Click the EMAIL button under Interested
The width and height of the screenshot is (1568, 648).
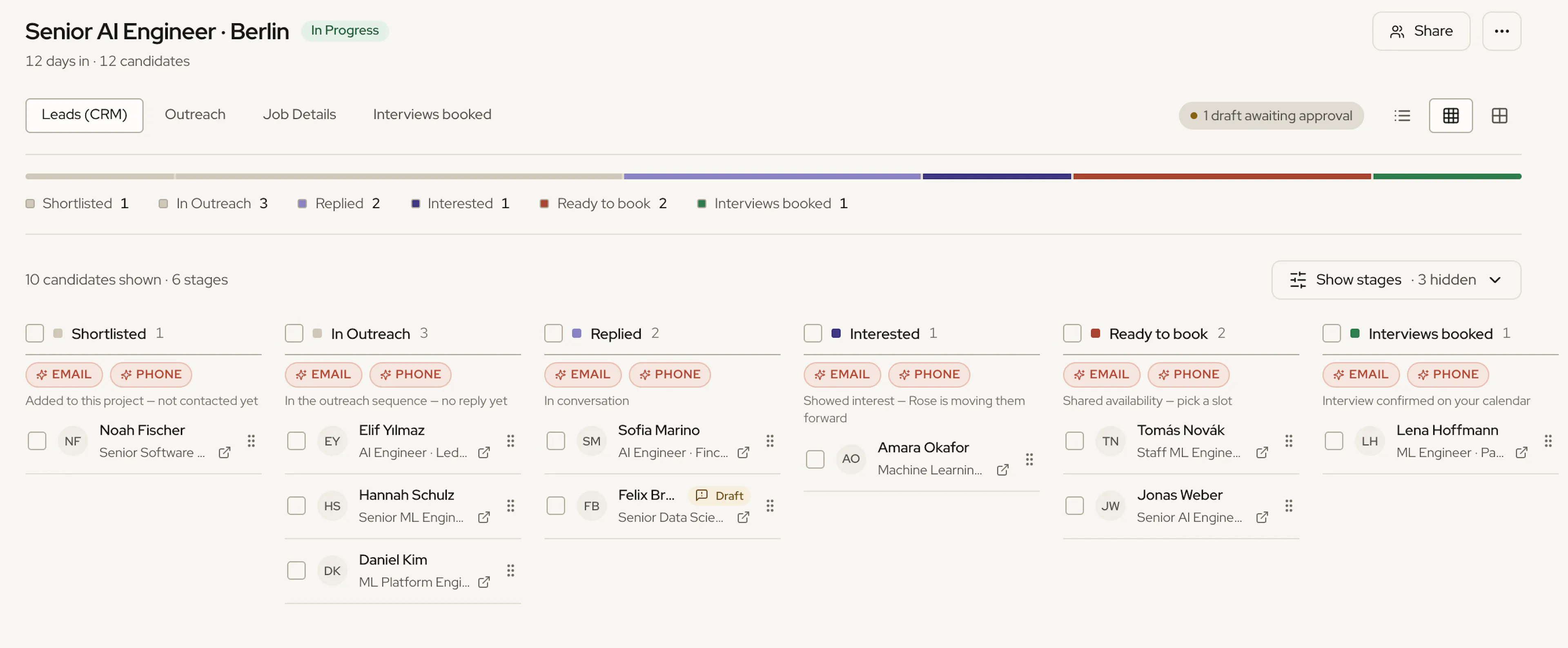pyautogui.click(x=842, y=374)
